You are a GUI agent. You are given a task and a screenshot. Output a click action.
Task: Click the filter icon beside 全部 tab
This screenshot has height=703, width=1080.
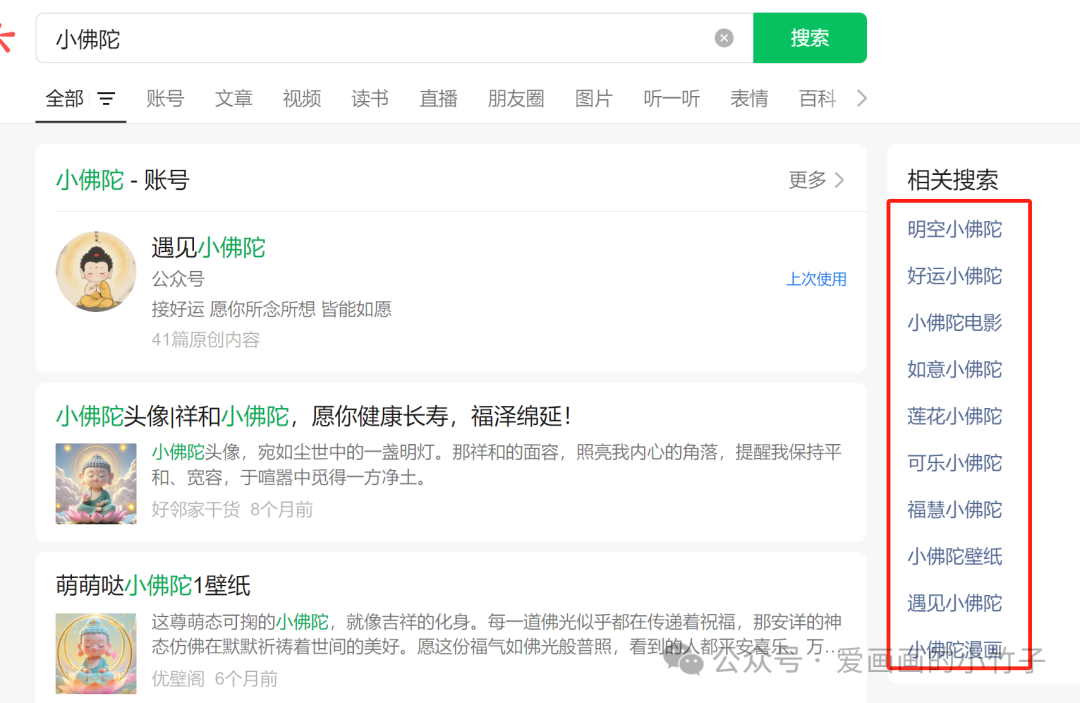107,98
